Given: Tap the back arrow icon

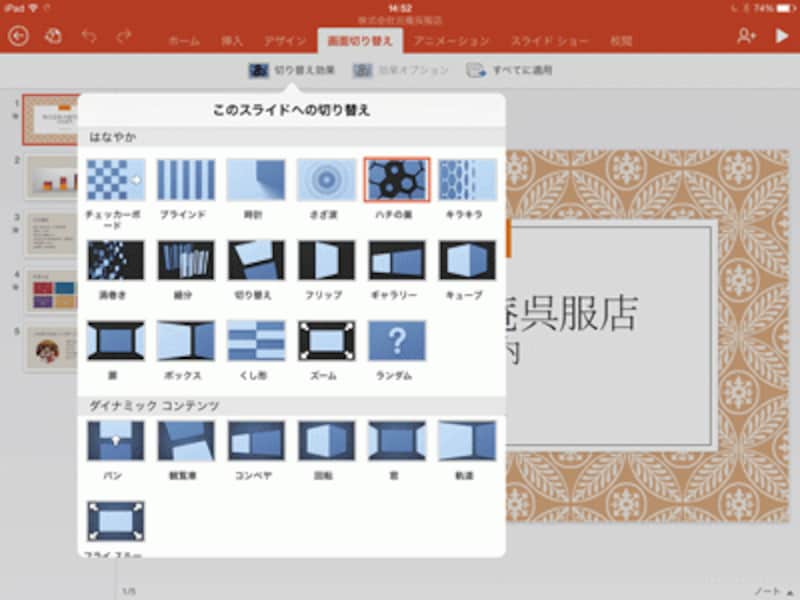Looking at the screenshot, I should pos(18,36).
